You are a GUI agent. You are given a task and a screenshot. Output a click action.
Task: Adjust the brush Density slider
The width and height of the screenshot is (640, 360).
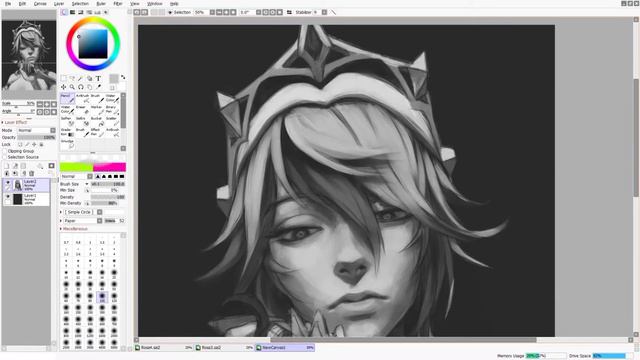pos(108,197)
